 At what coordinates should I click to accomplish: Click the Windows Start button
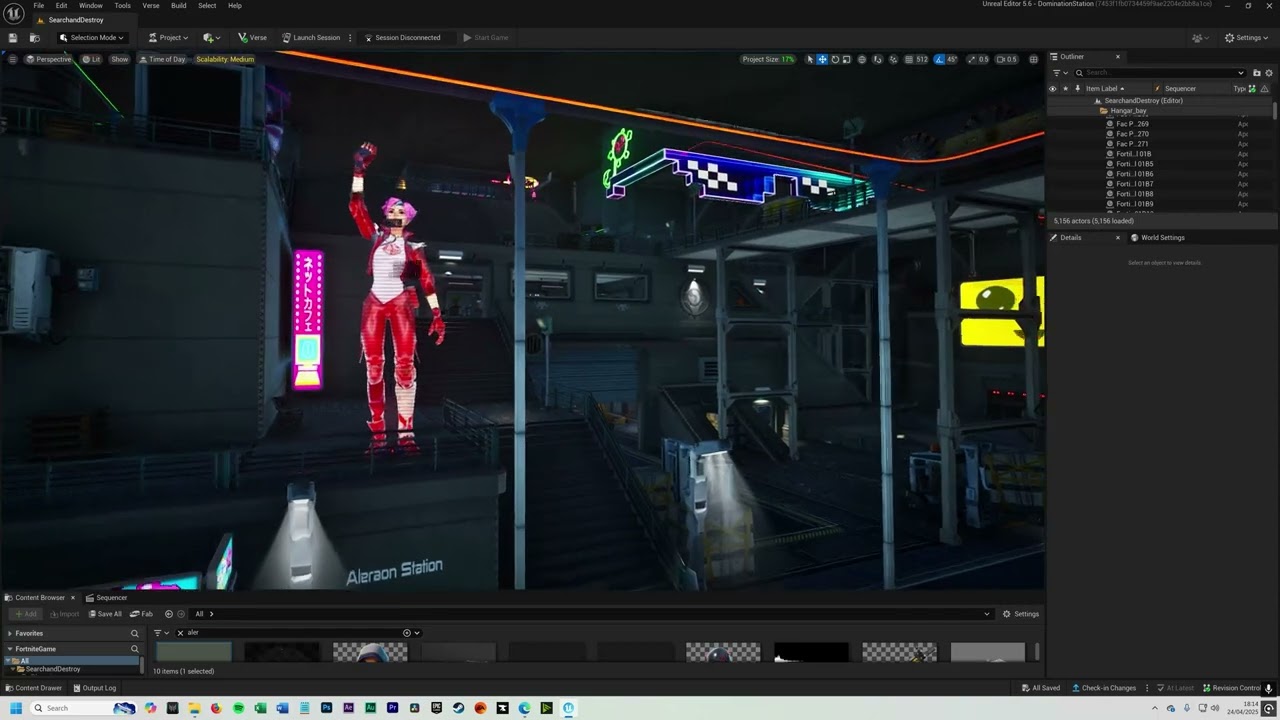pyautogui.click(x=16, y=708)
